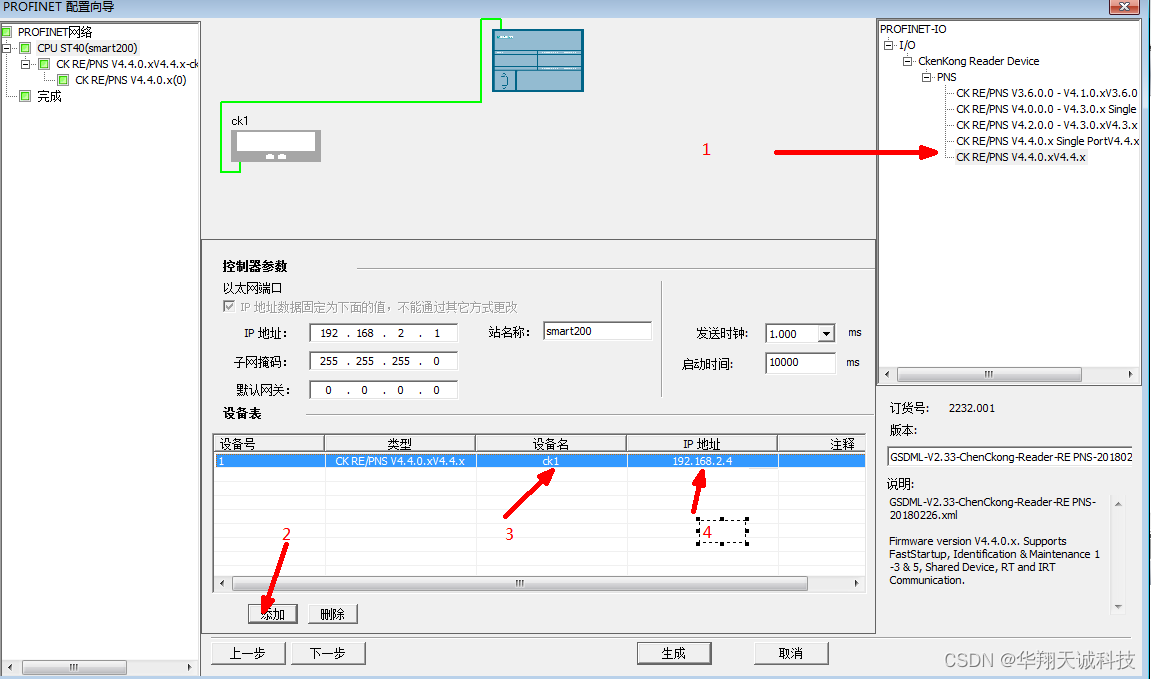Select CK RE/PNS V4.0.0.0 Single catalog entry
The image size is (1151, 679).
1046,109
